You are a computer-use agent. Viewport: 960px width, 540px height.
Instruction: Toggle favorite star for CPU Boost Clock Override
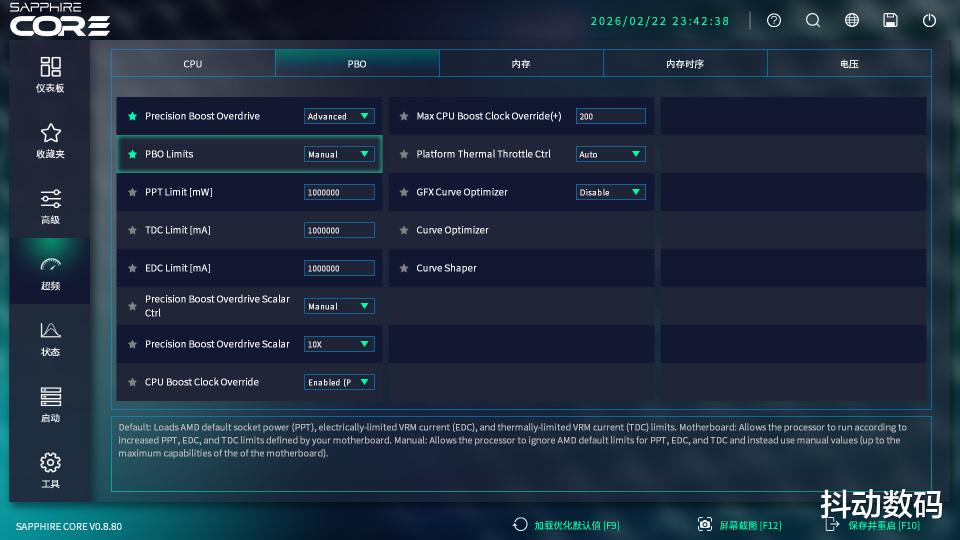click(132, 382)
